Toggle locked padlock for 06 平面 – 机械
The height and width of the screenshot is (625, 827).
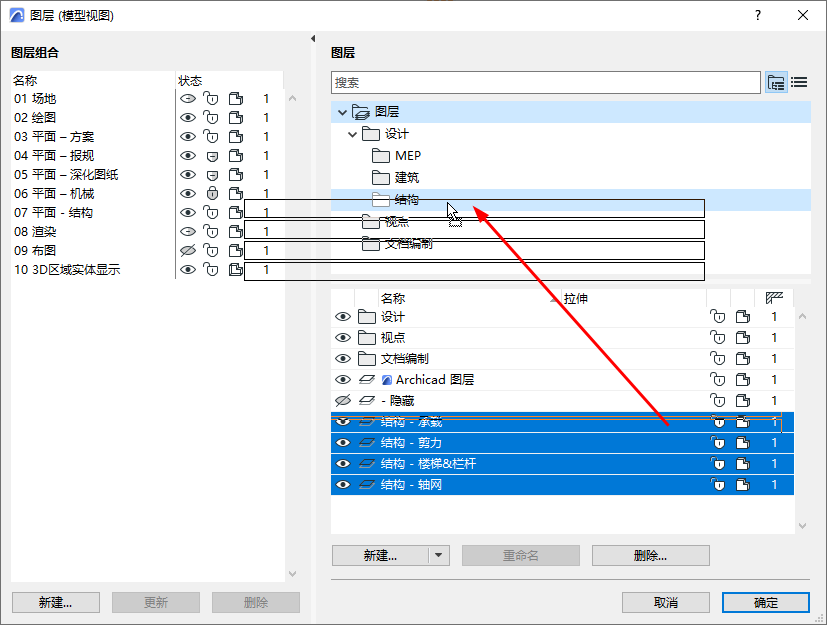coord(212,193)
